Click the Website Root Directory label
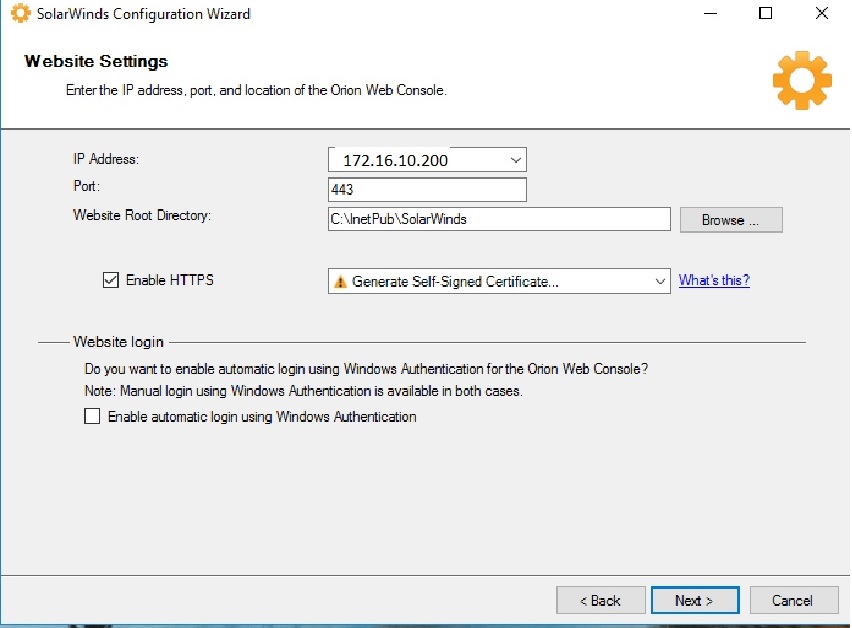This screenshot has width=852, height=628. coord(142,215)
